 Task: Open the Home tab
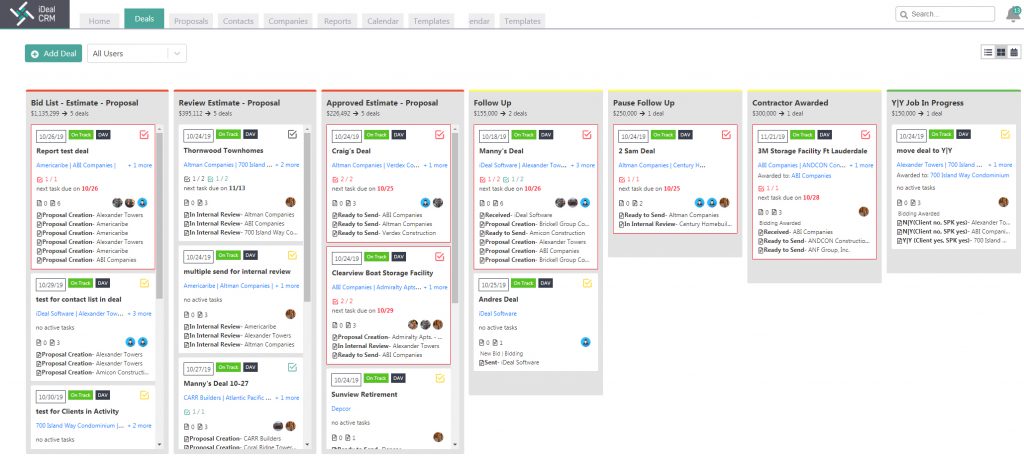click(x=99, y=21)
